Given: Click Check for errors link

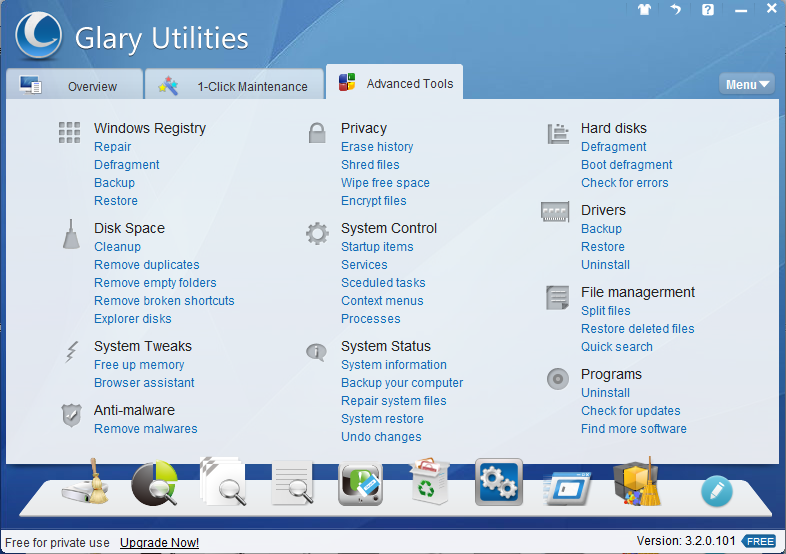Looking at the screenshot, I should pyautogui.click(x=625, y=183).
